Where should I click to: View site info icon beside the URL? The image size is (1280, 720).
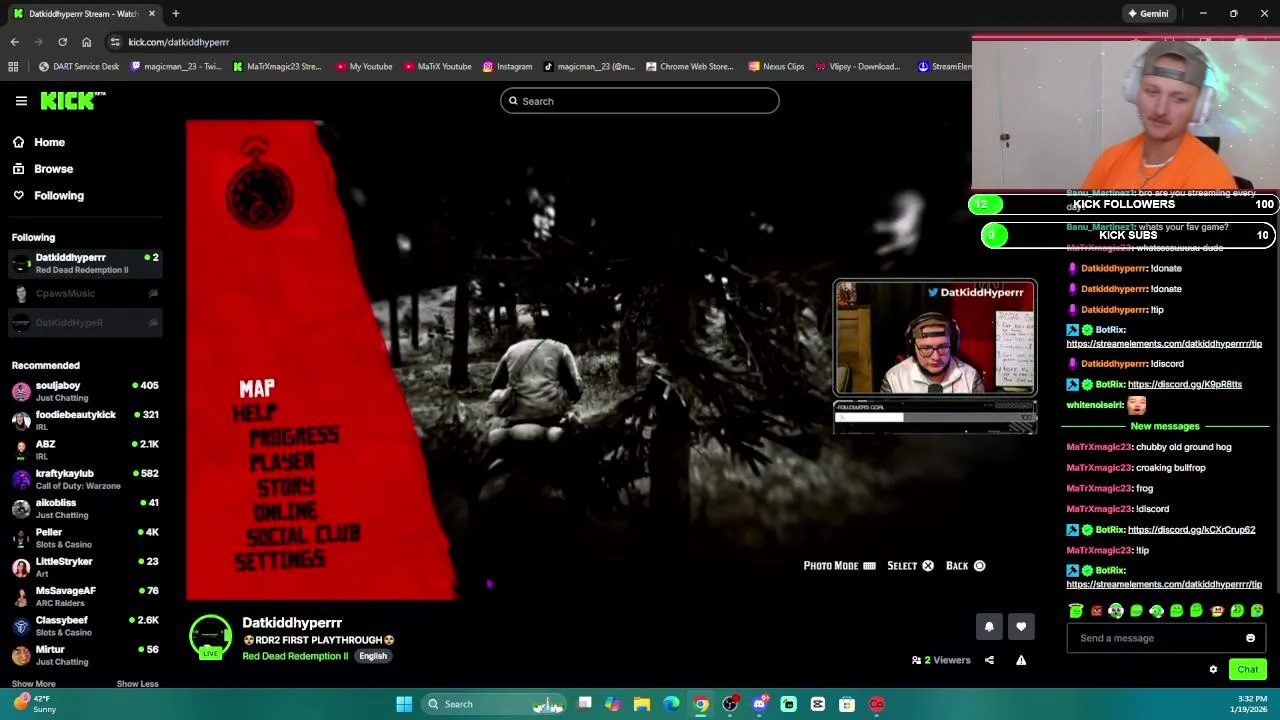(x=115, y=42)
